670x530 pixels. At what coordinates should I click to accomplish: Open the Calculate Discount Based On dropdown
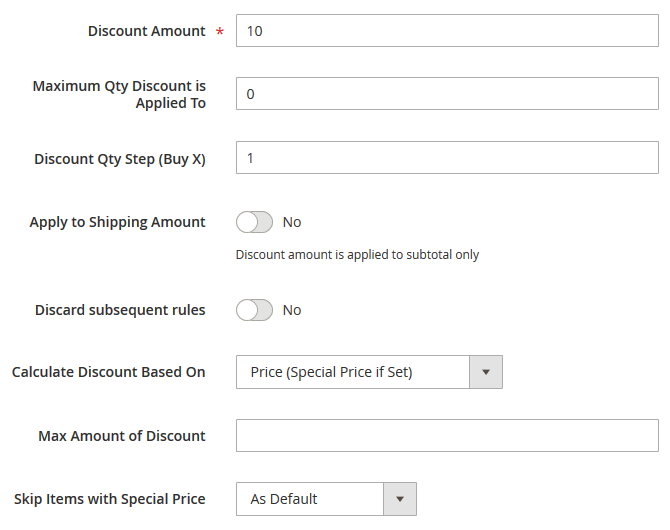353,372
